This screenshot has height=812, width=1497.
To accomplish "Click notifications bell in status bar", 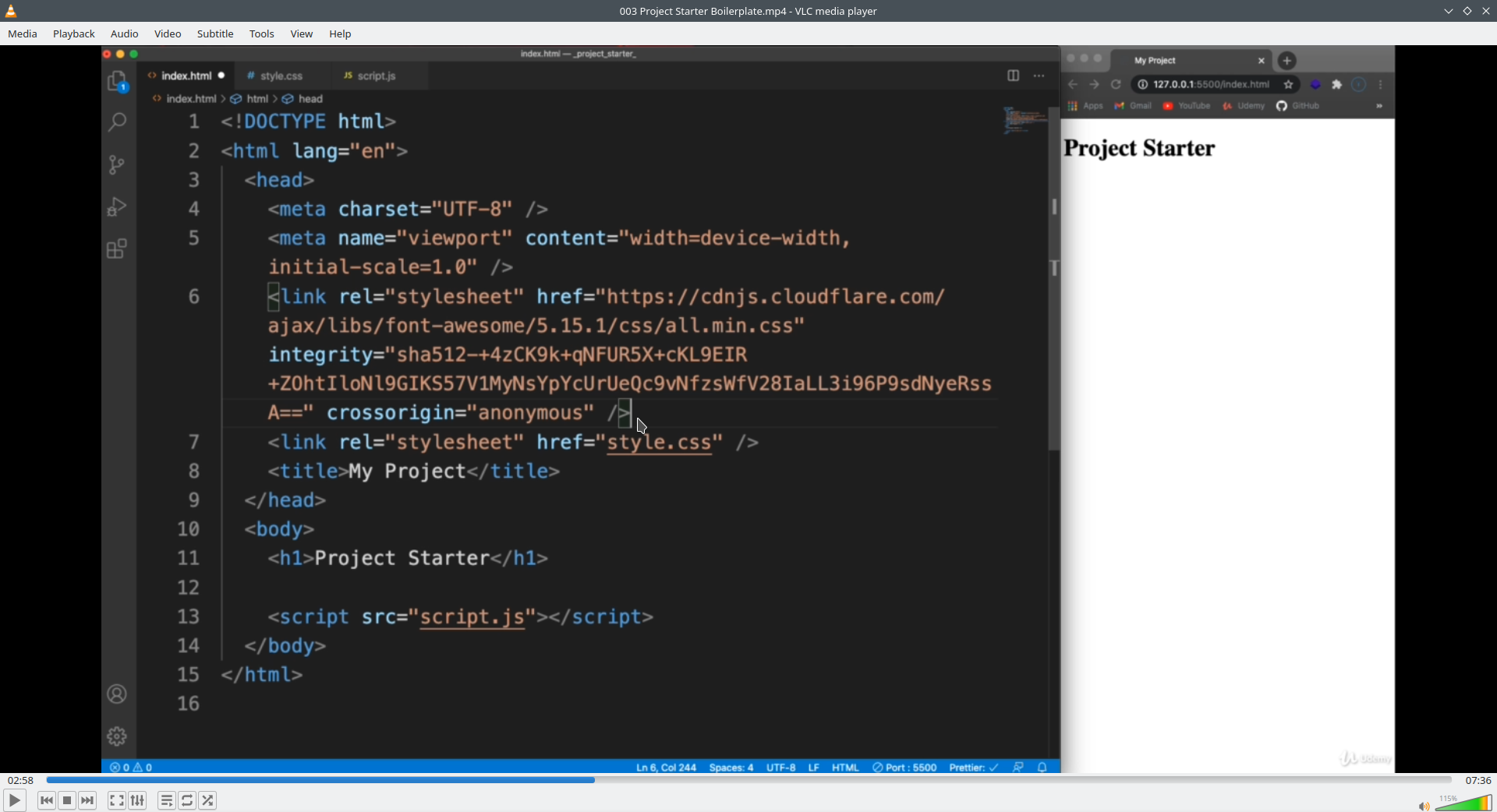I will coord(1042,768).
